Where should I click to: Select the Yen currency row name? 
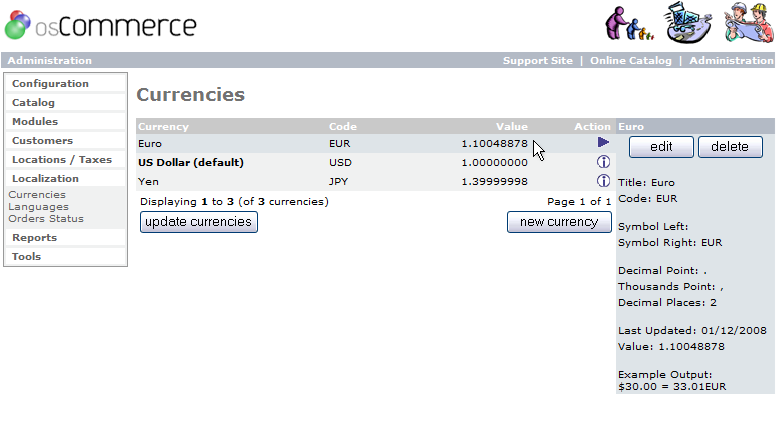click(148, 182)
